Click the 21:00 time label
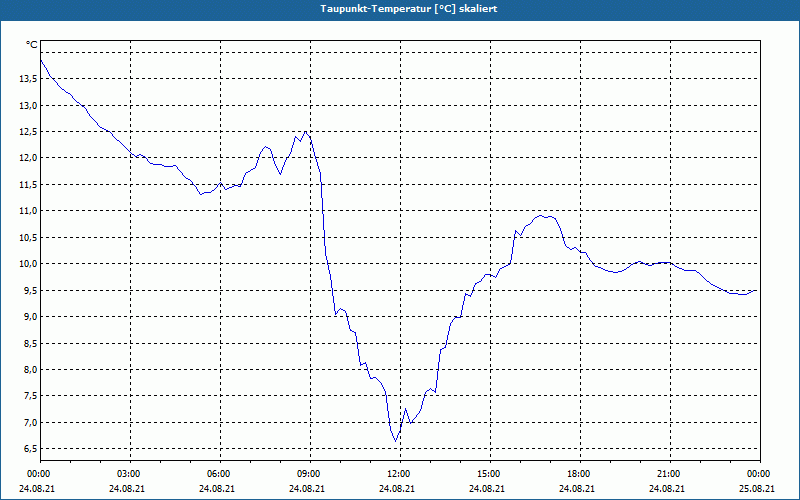Image resolution: width=800 pixels, height=500 pixels. (667, 474)
